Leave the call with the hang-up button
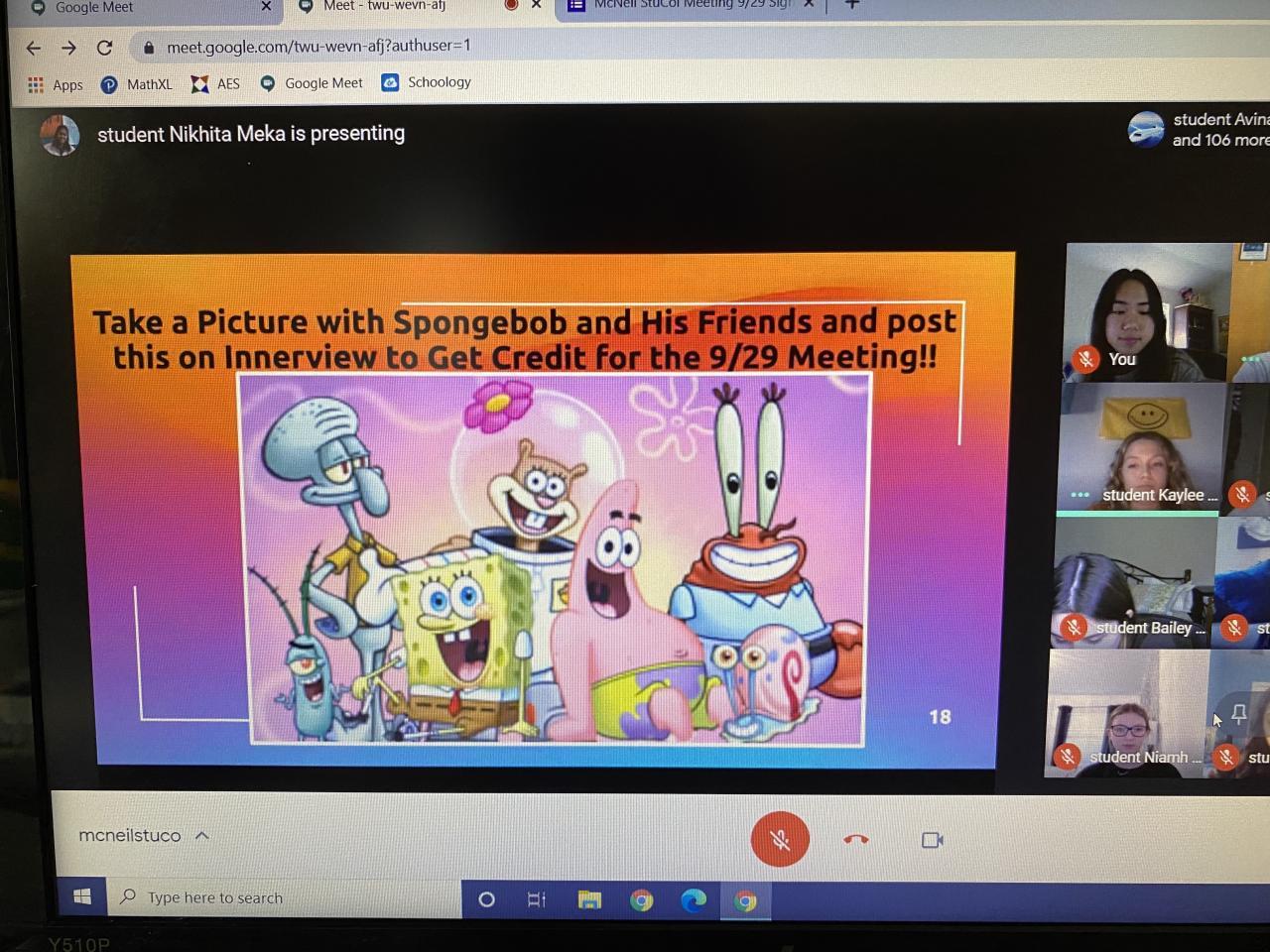Image resolution: width=1270 pixels, height=952 pixels. [856, 840]
